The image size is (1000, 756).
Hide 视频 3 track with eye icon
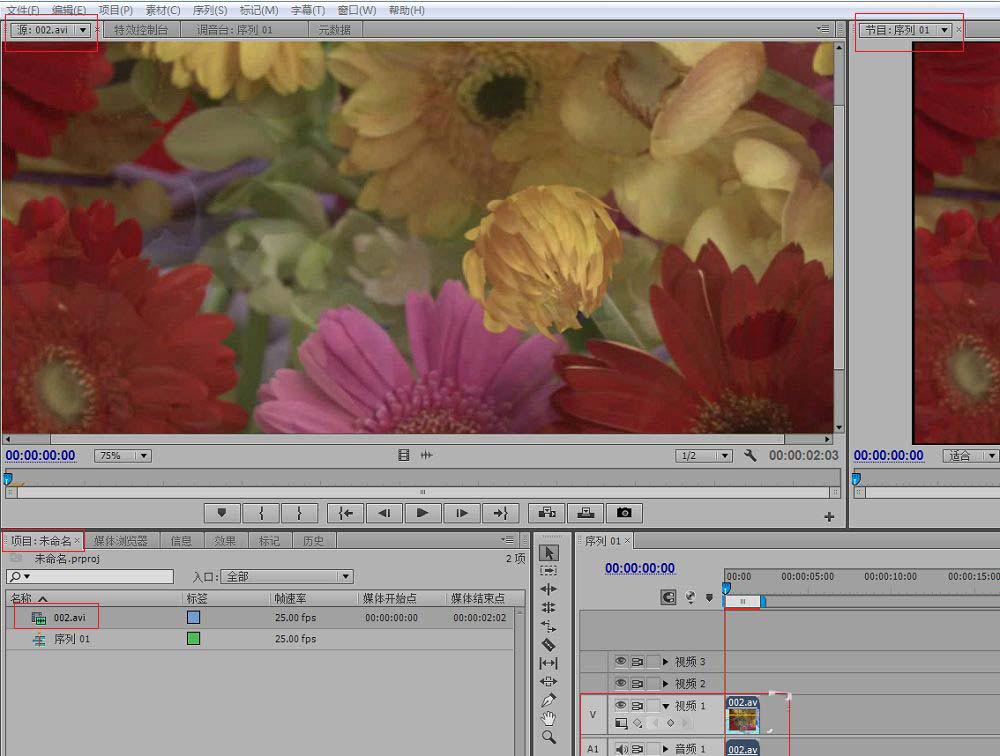[620, 662]
